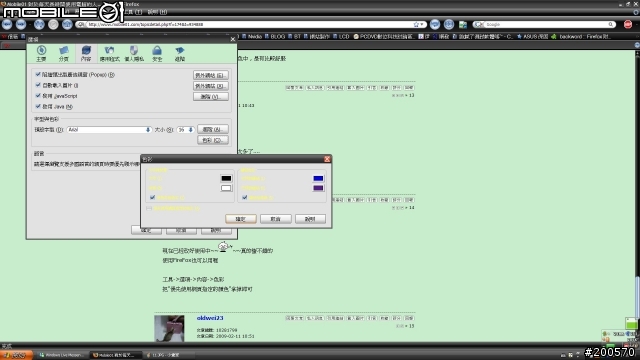Pick the blue unvisited link color swatch

click(318, 178)
